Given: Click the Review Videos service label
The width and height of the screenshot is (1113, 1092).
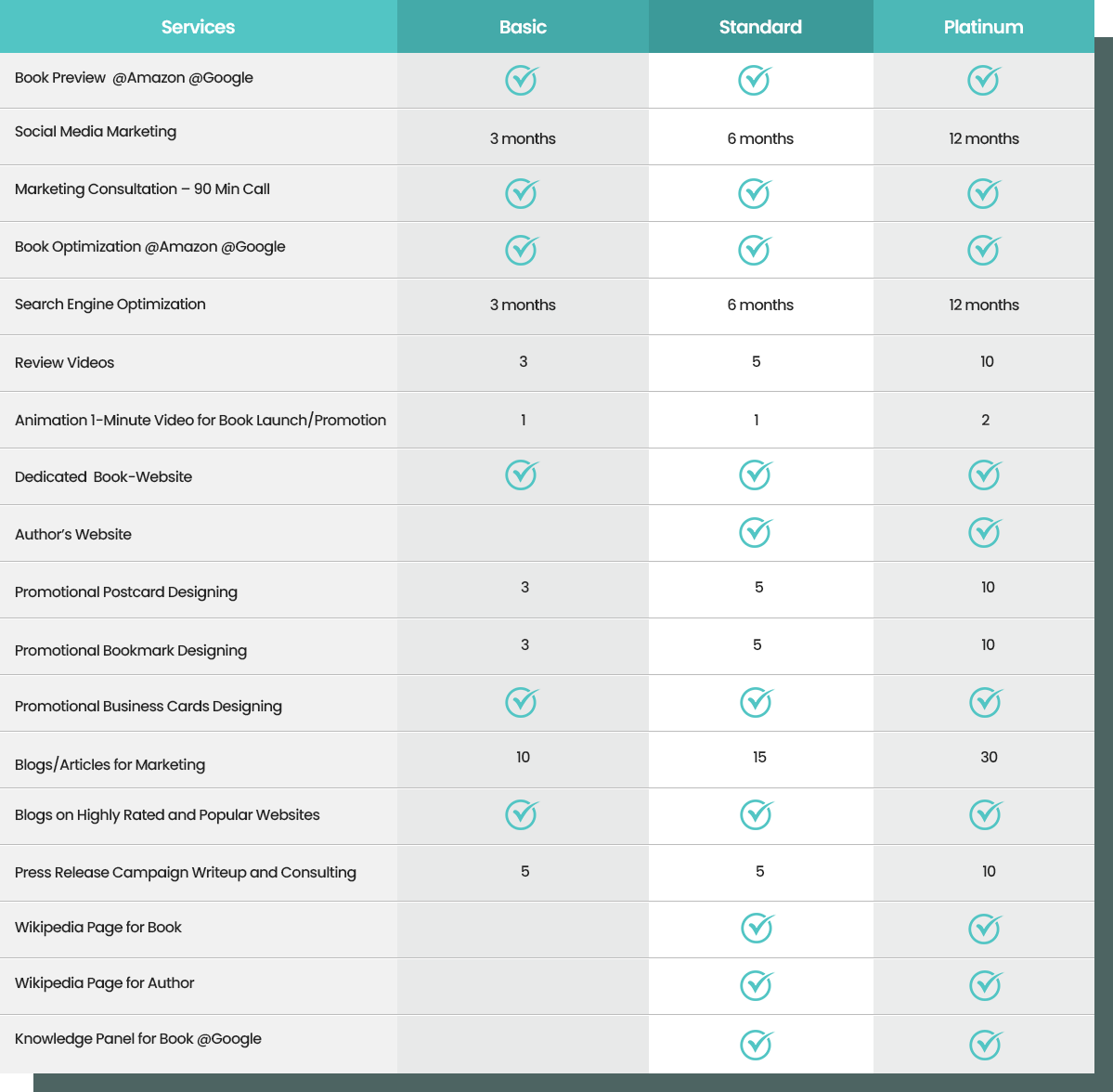Looking at the screenshot, I should tap(65, 363).
